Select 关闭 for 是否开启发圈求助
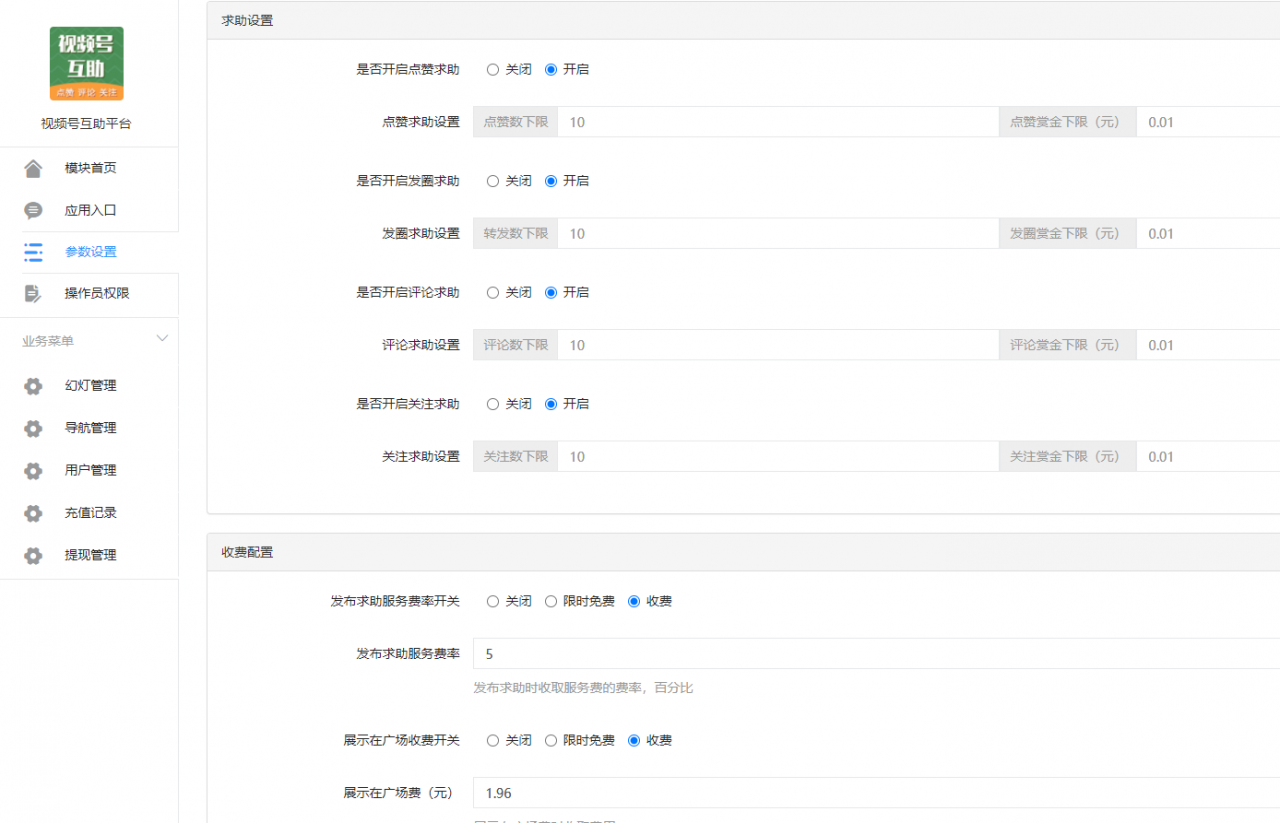The width and height of the screenshot is (1280, 823). click(x=493, y=181)
